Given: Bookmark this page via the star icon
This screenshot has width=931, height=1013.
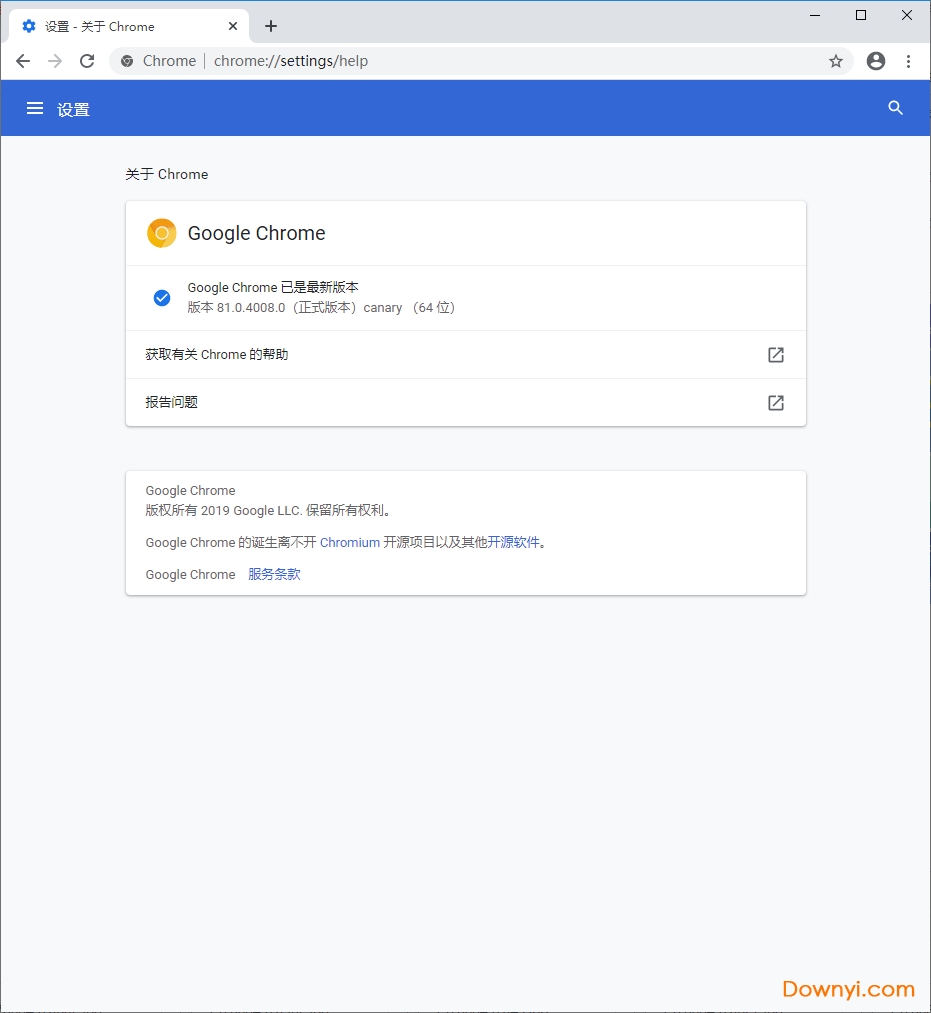Looking at the screenshot, I should point(836,61).
